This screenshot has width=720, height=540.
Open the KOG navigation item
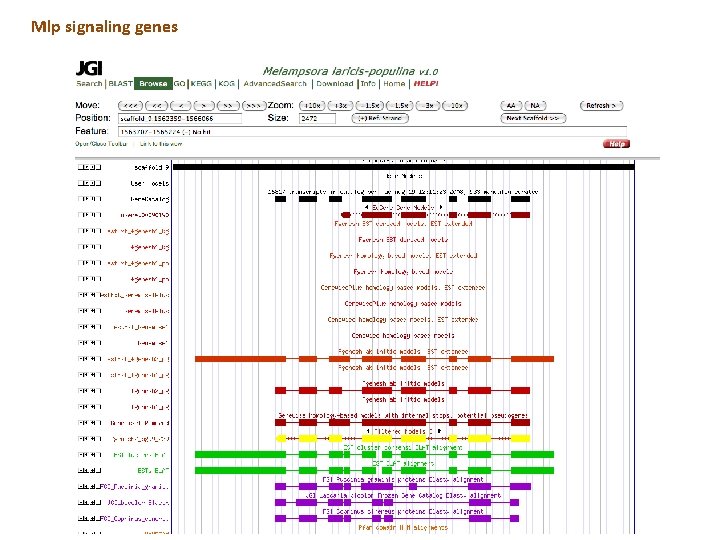pyautogui.click(x=226, y=84)
